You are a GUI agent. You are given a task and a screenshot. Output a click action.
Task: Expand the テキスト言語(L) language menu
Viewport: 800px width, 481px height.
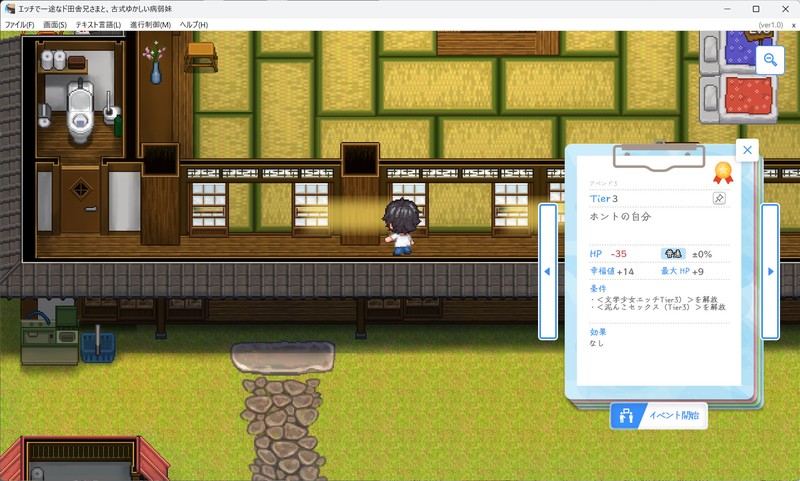pos(98,24)
